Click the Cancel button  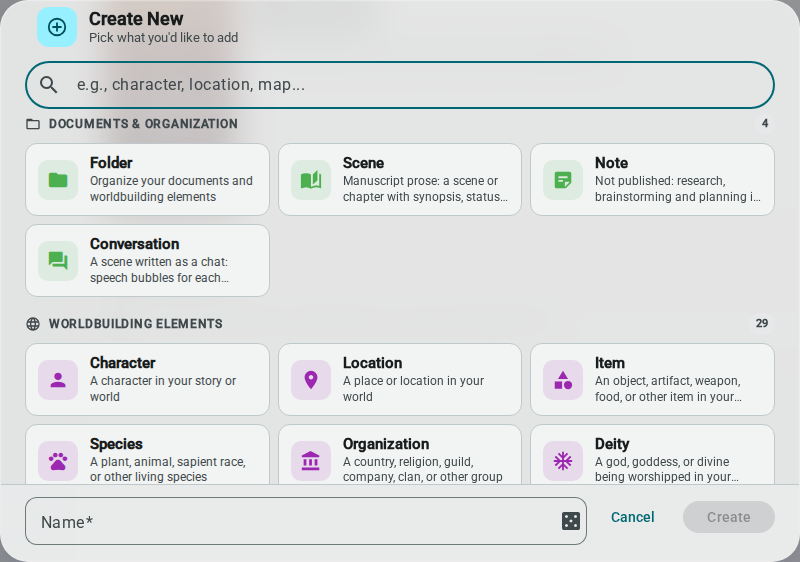click(x=633, y=517)
